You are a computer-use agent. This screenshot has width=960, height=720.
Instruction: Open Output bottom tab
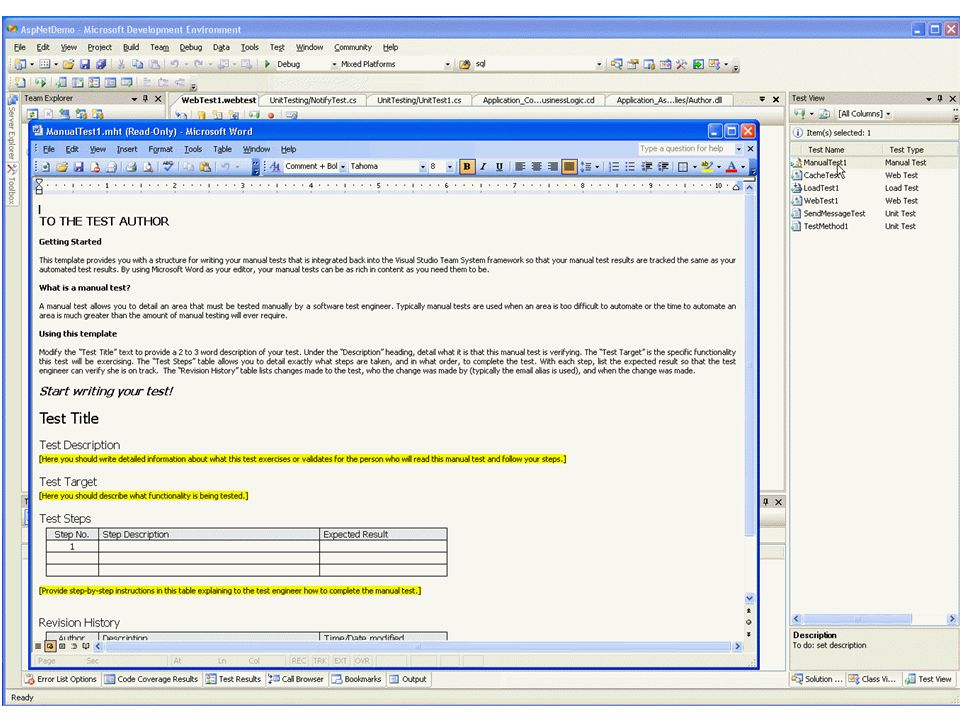(408, 679)
